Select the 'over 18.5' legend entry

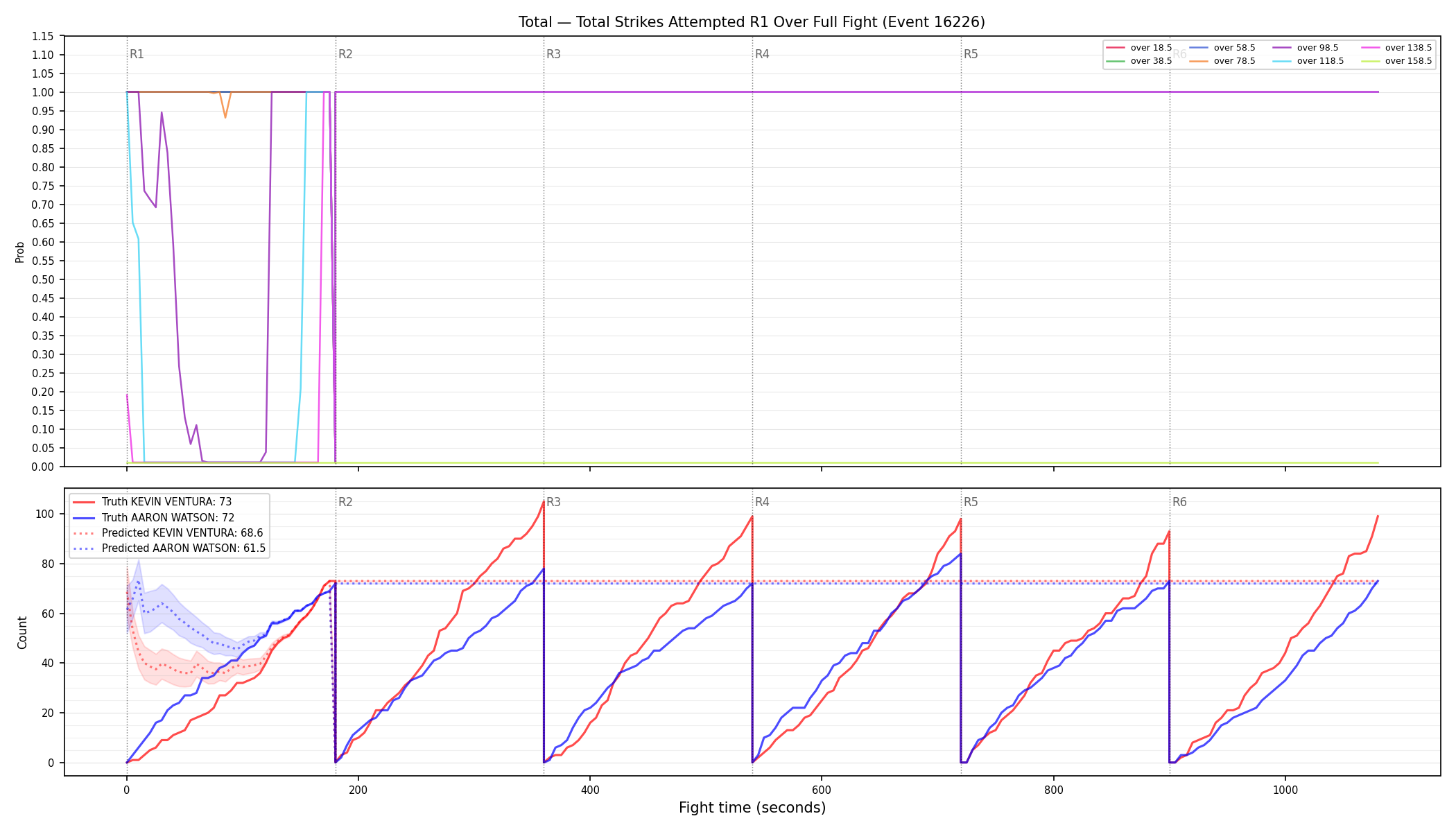(x=1138, y=48)
